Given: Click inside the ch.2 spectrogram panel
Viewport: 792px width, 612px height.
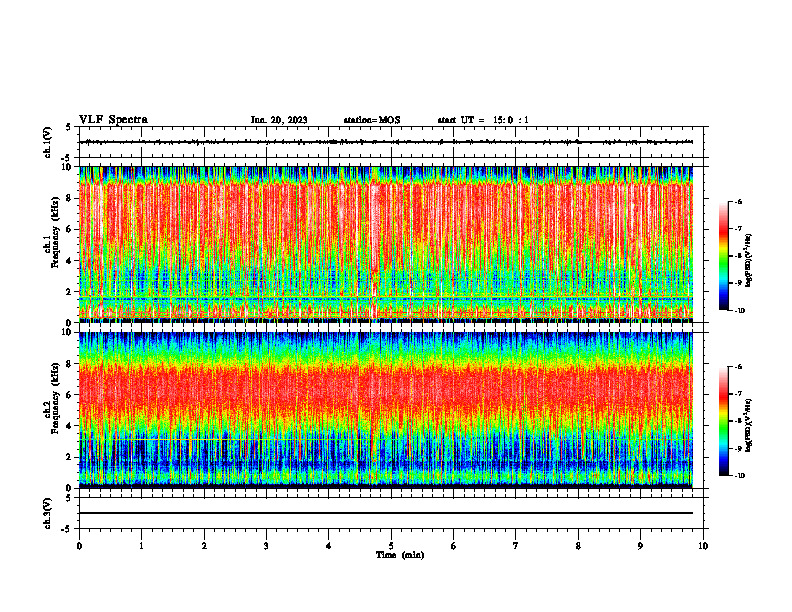Looking at the screenshot, I should (x=386, y=410).
